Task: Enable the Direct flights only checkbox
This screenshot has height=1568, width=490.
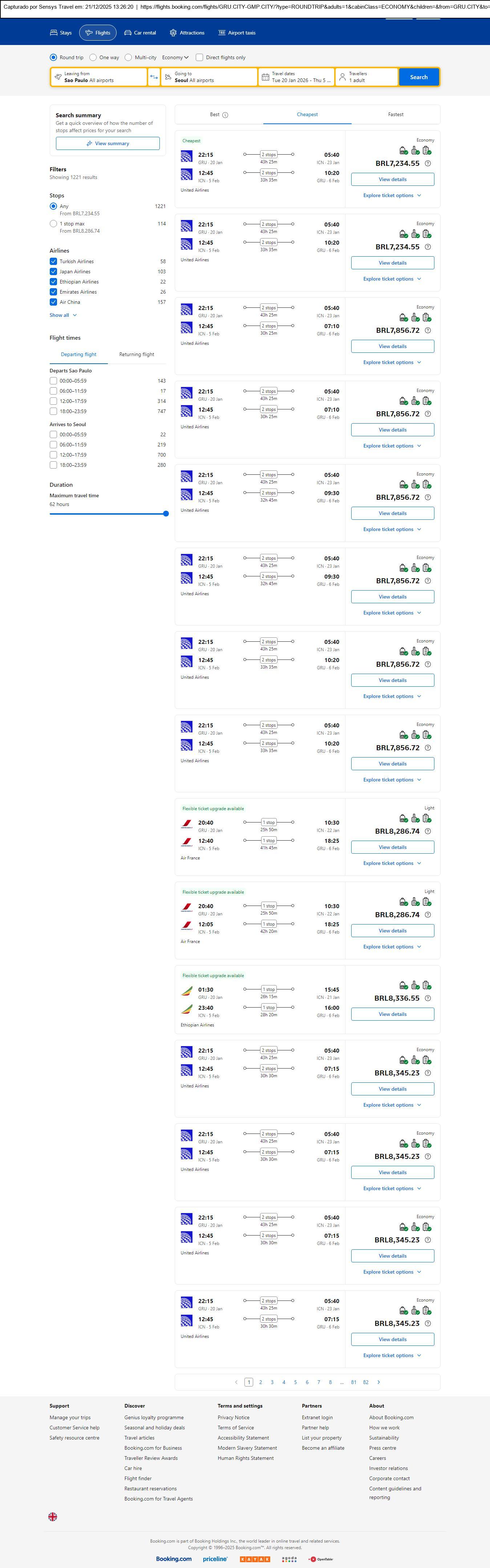Action: point(199,58)
